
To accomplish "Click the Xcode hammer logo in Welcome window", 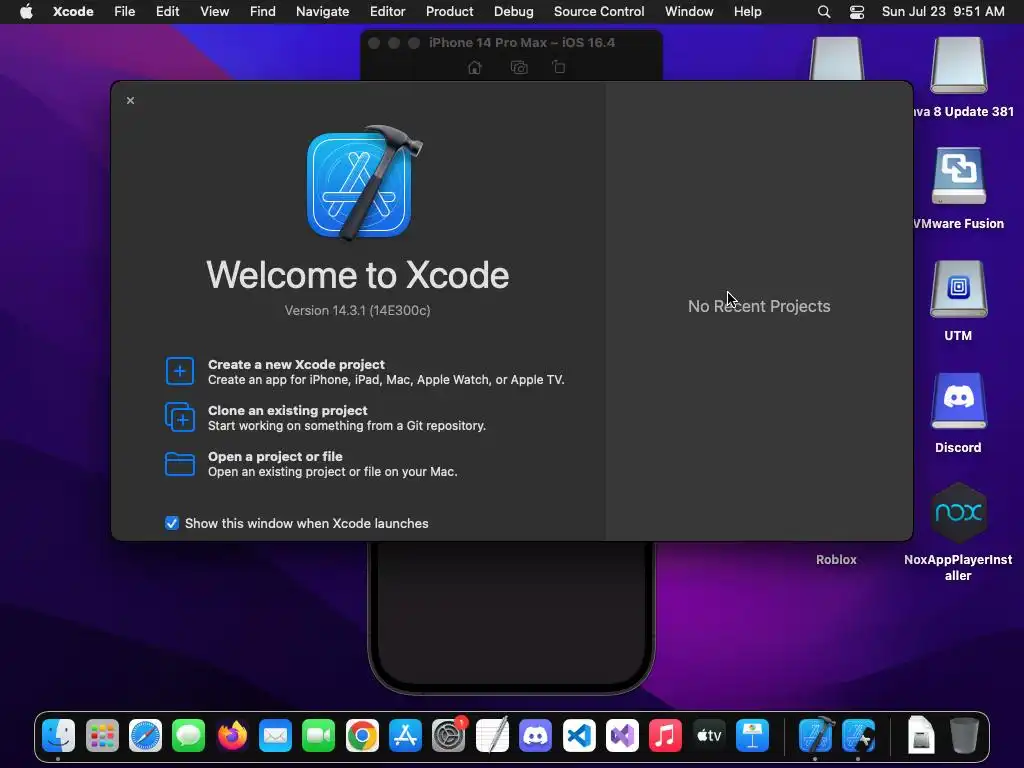I will 364,182.
